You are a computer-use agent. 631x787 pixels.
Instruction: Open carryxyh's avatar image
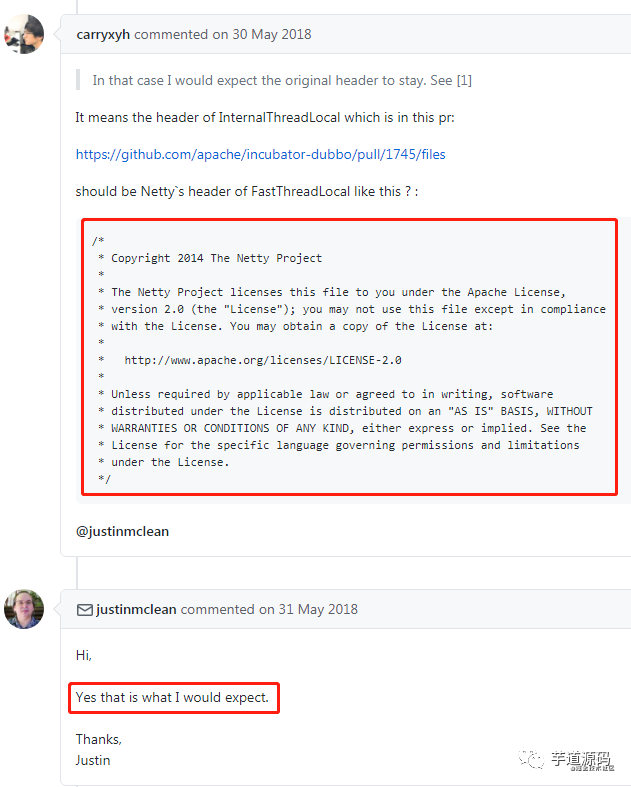coord(24,34)
